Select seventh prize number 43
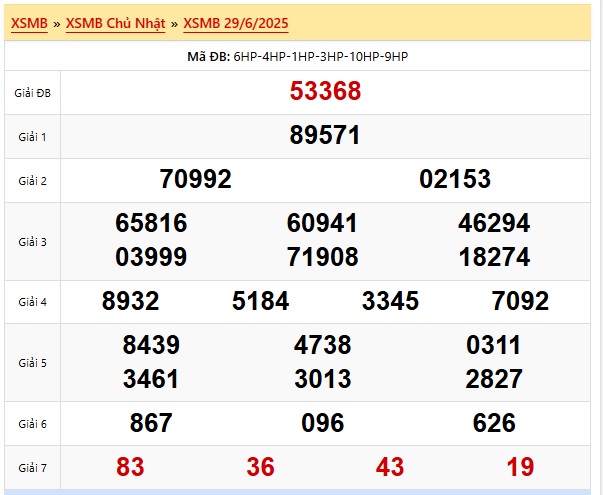The image size is (603, 495). coord(390,467)
